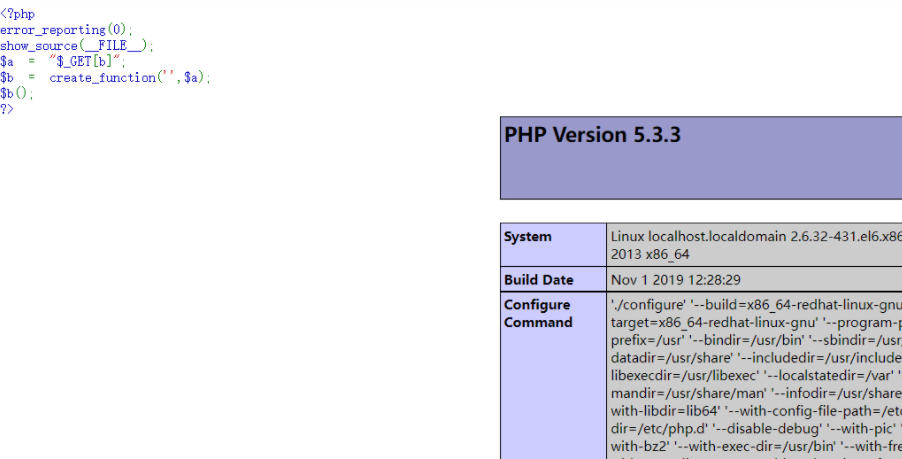Click the 'System' row label
Screen dimensions: 902x459
click(528, 236)
